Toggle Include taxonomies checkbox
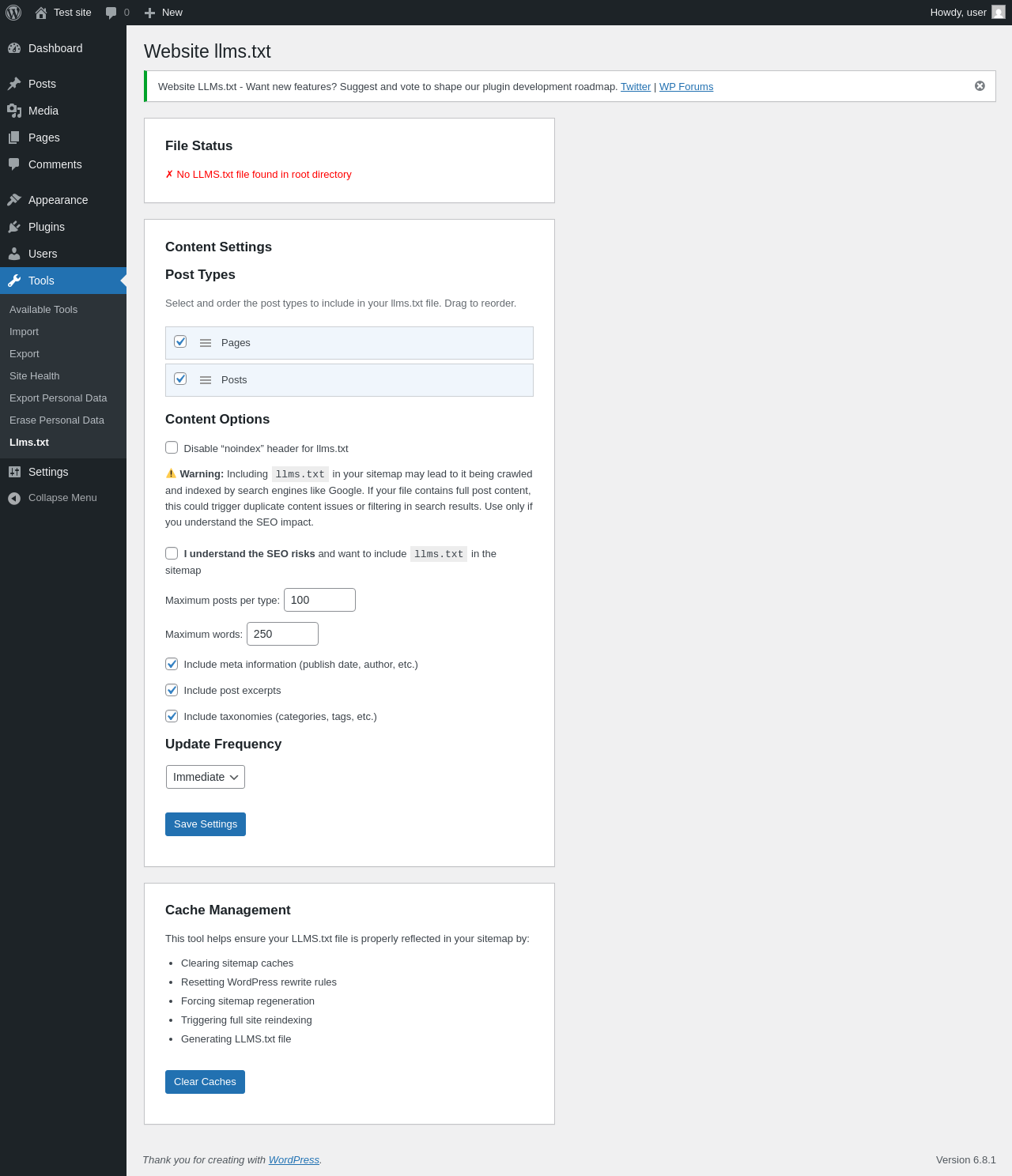The height and width of the screenshot is (1176, 1012). (x=172, y=716)
